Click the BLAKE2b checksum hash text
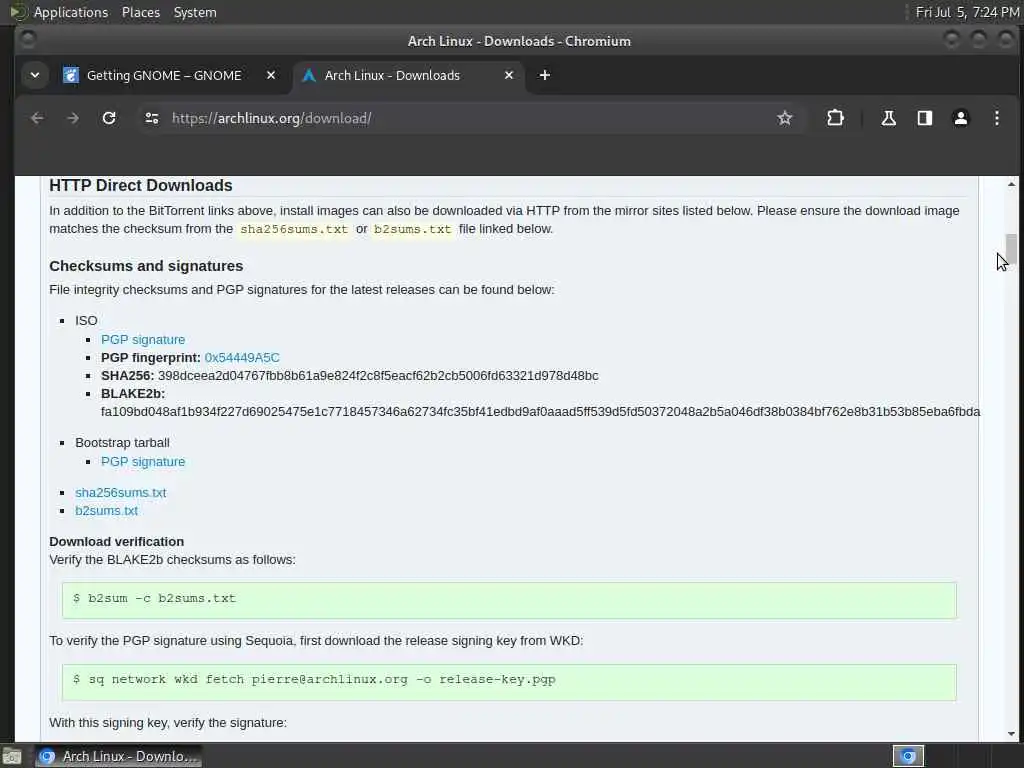The image size is (1024, 768). click(540, 412)
